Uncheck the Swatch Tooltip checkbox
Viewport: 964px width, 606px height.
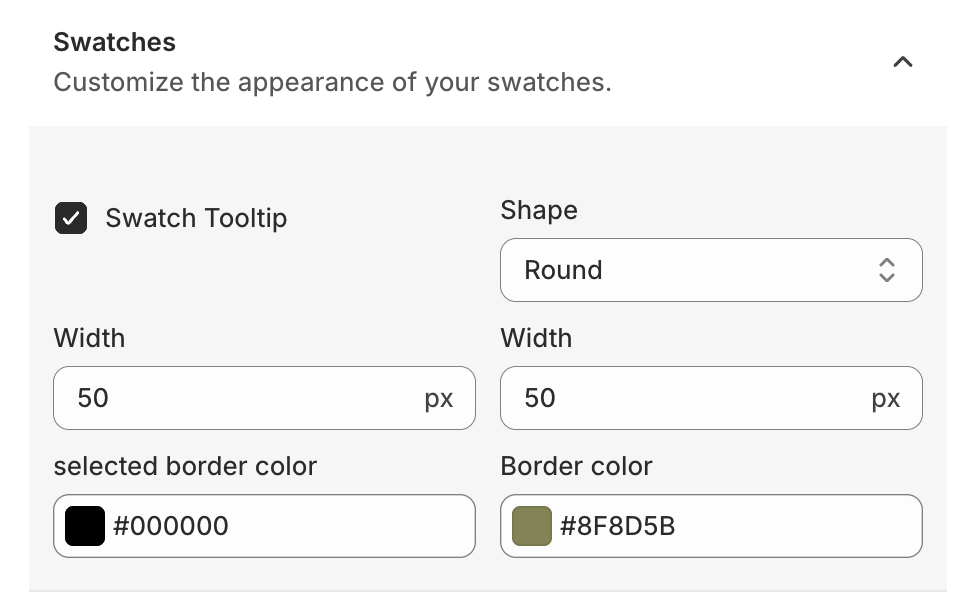[71, 218]
